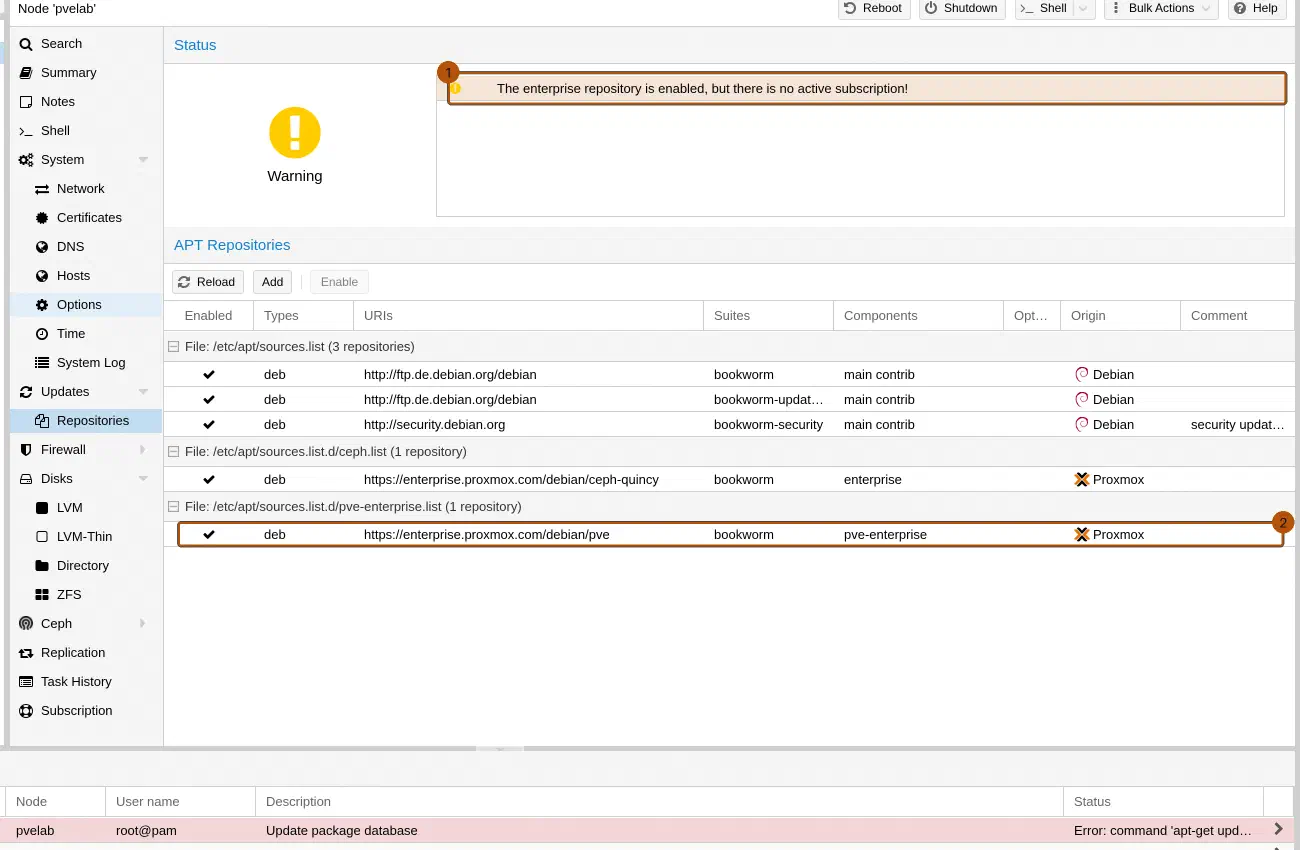
Task: Collapse the ceph.list file group
Action: [x=174, y=452]
